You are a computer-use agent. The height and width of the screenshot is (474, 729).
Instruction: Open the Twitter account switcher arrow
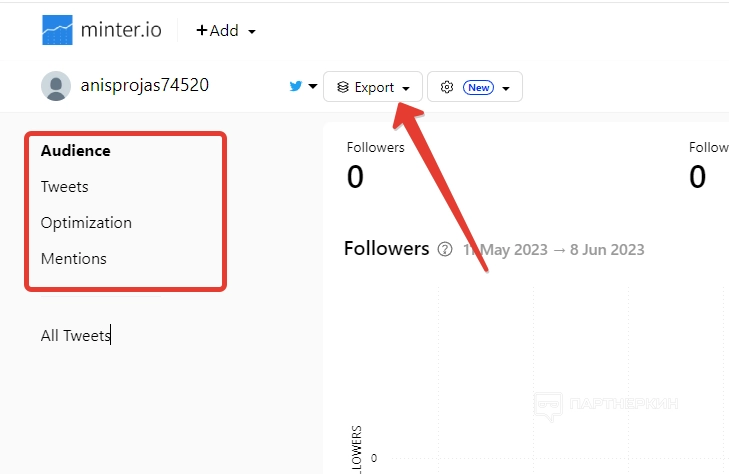click(x=313, y=87)
